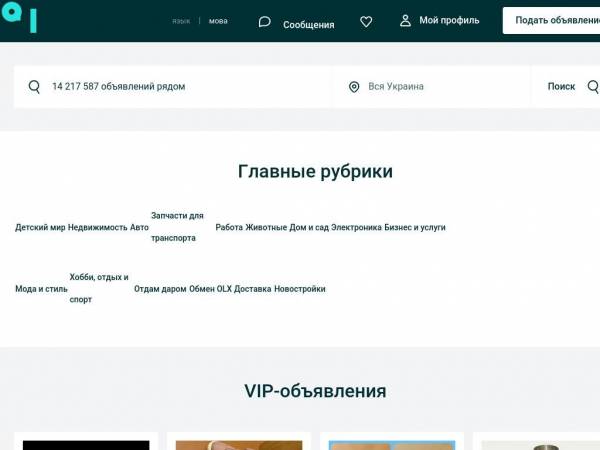Click the magnifier icon in search field

[x=34, y=87]
